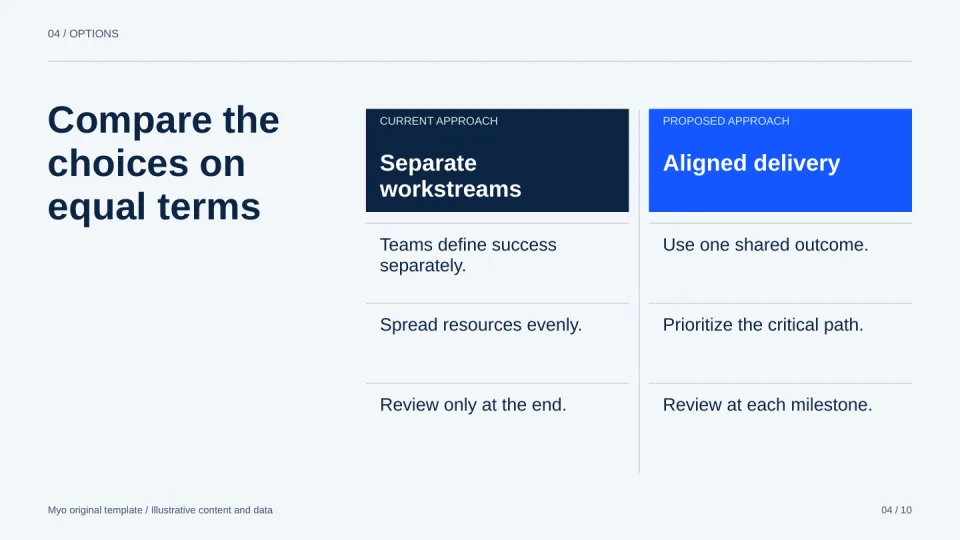The height and width of the screenshot is (540, 960).
Task: Select the 'CURRENT APPROACH' label
Action: (x=438, y=121)
